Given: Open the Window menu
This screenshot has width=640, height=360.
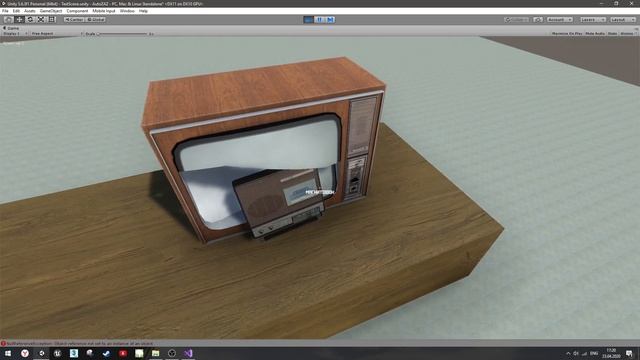Looking at the screenshot, I should coord(127,11).
